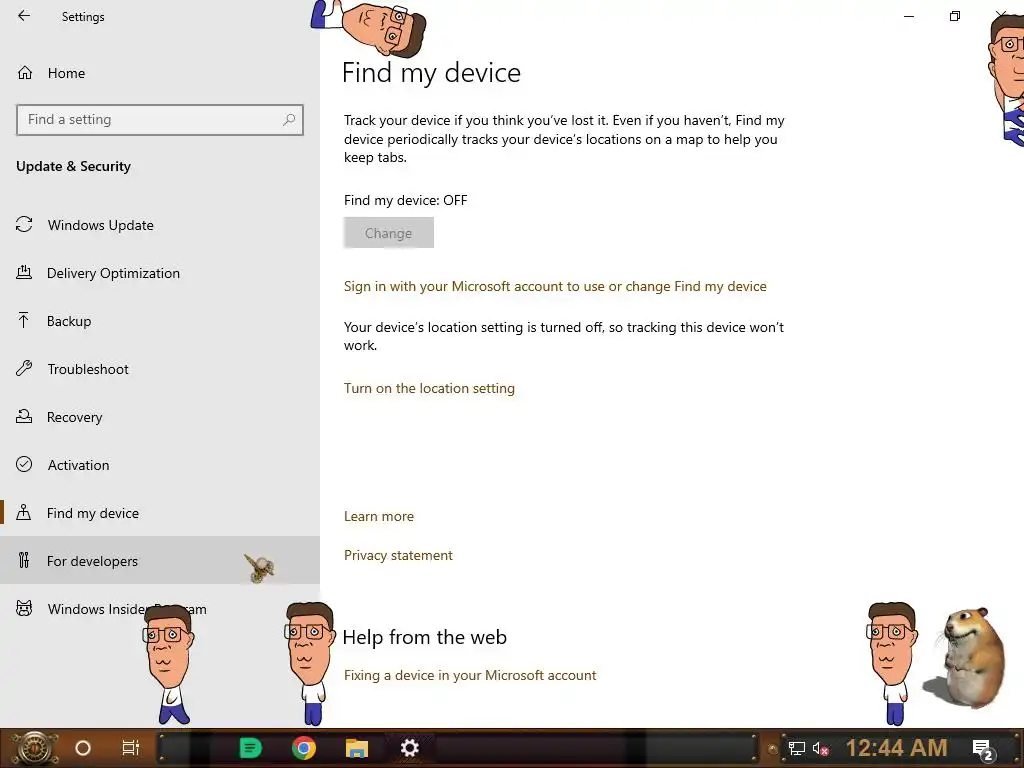
Task: Open Delivery Optimization section
Action: click(159, 273)
